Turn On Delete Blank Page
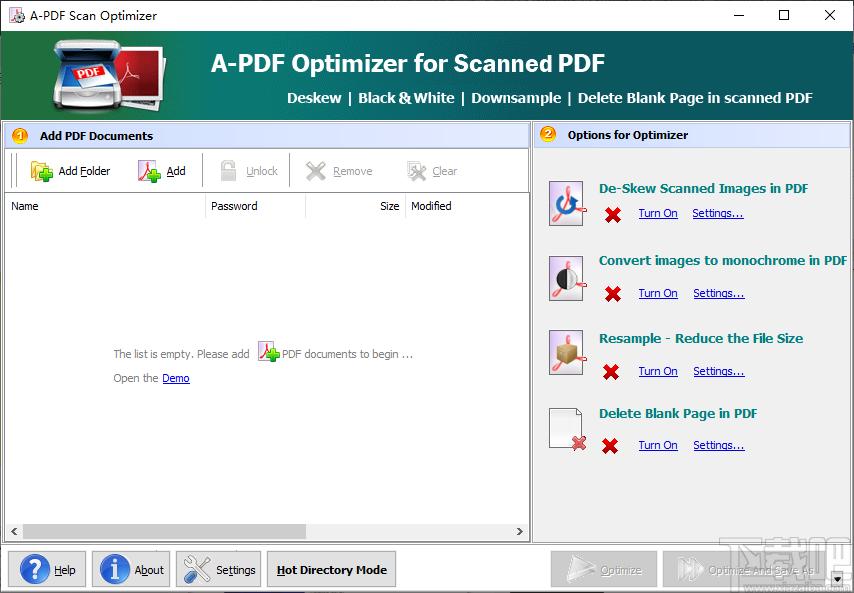854x593 pixels. pyautogui.click(x=658, y=445)
